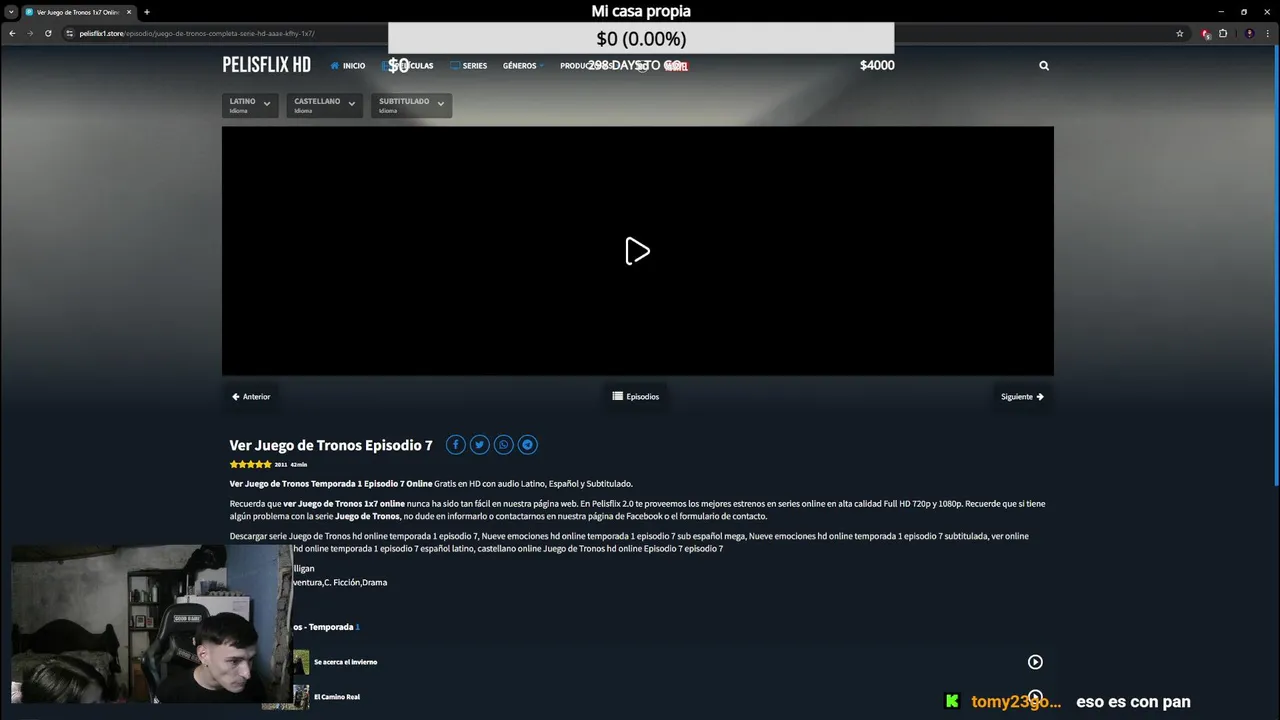The image size is (1280, 720).
Task: Play the Juego de Tronos episode video
Action: tap(637, 251)
